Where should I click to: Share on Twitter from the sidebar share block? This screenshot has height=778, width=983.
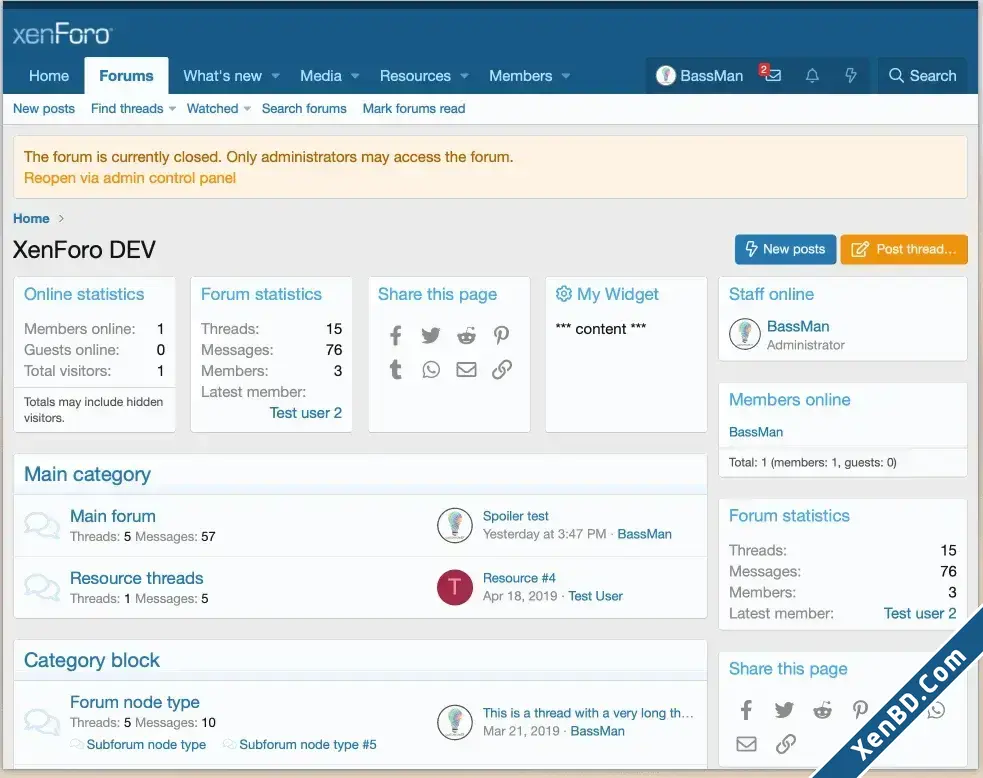[x=784, y=710]
